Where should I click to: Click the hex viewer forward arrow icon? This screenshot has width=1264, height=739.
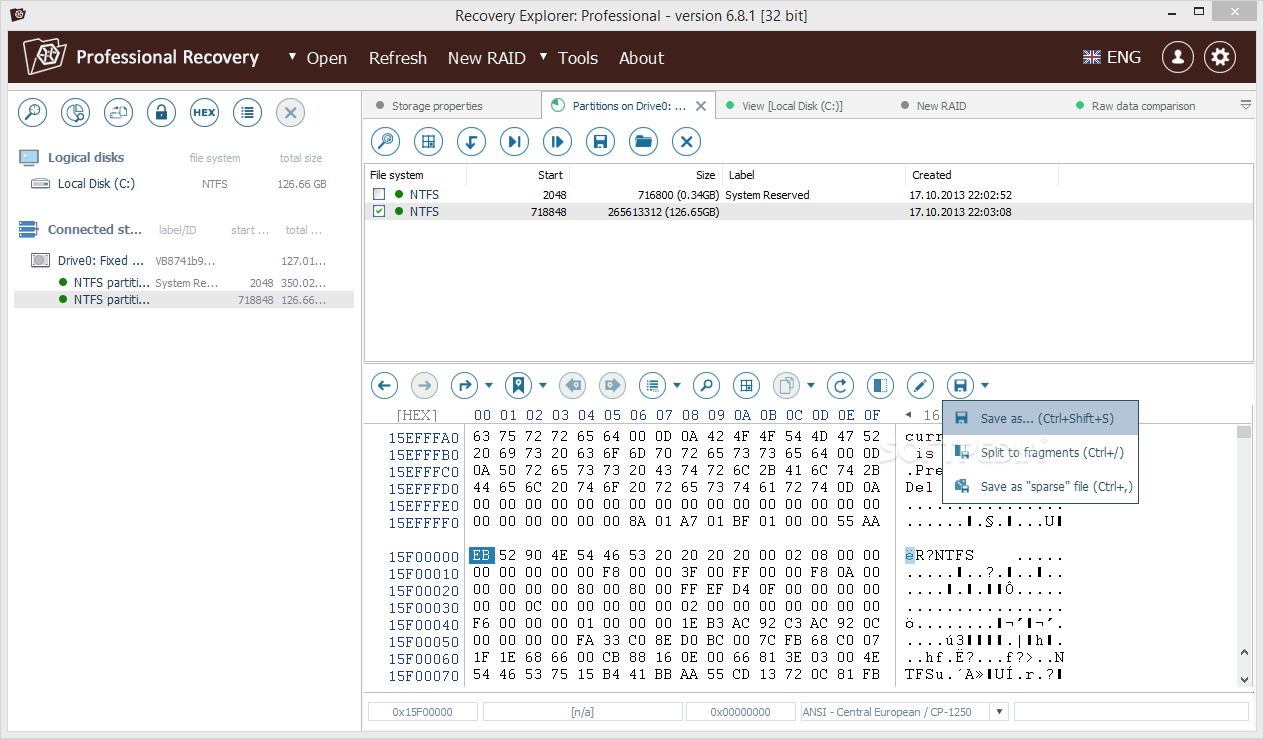424,385
